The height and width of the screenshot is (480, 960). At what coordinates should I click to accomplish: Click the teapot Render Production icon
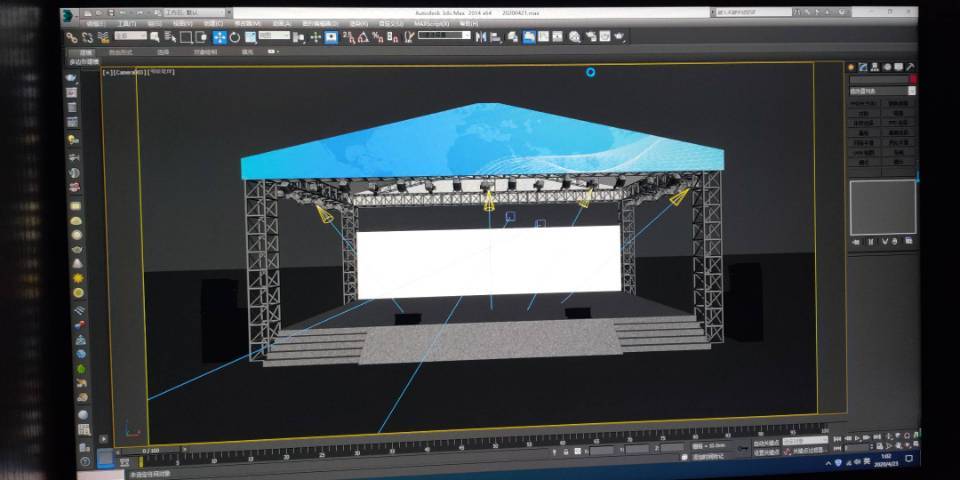coord(620,37)
